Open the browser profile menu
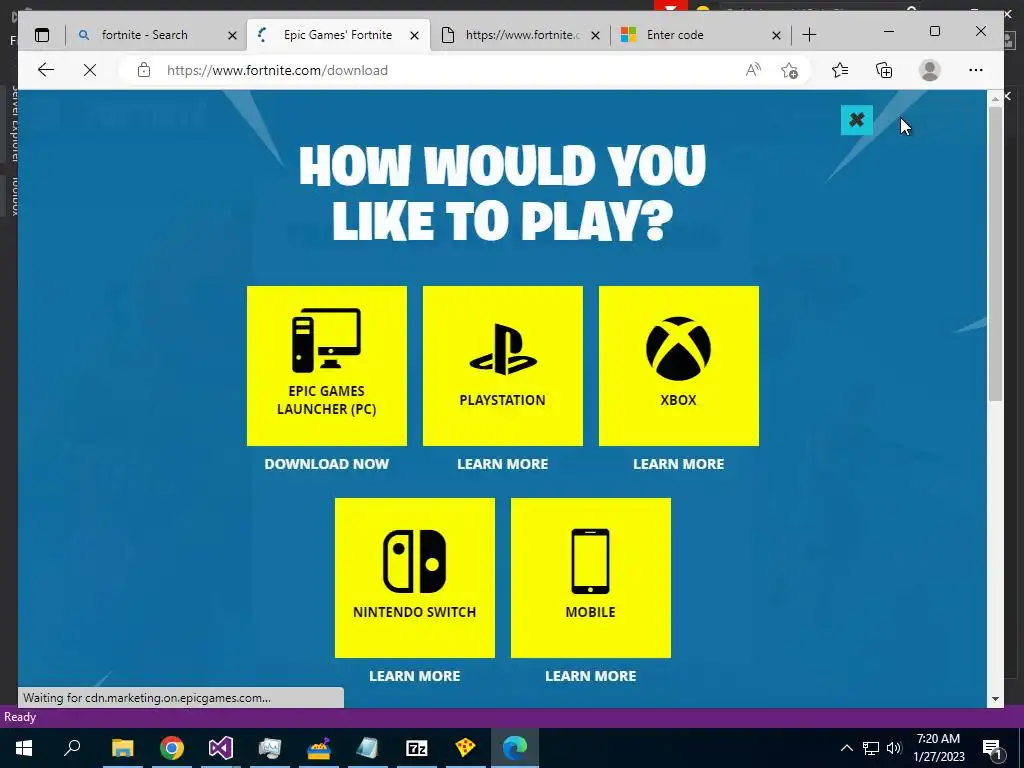 click(929, 70)
